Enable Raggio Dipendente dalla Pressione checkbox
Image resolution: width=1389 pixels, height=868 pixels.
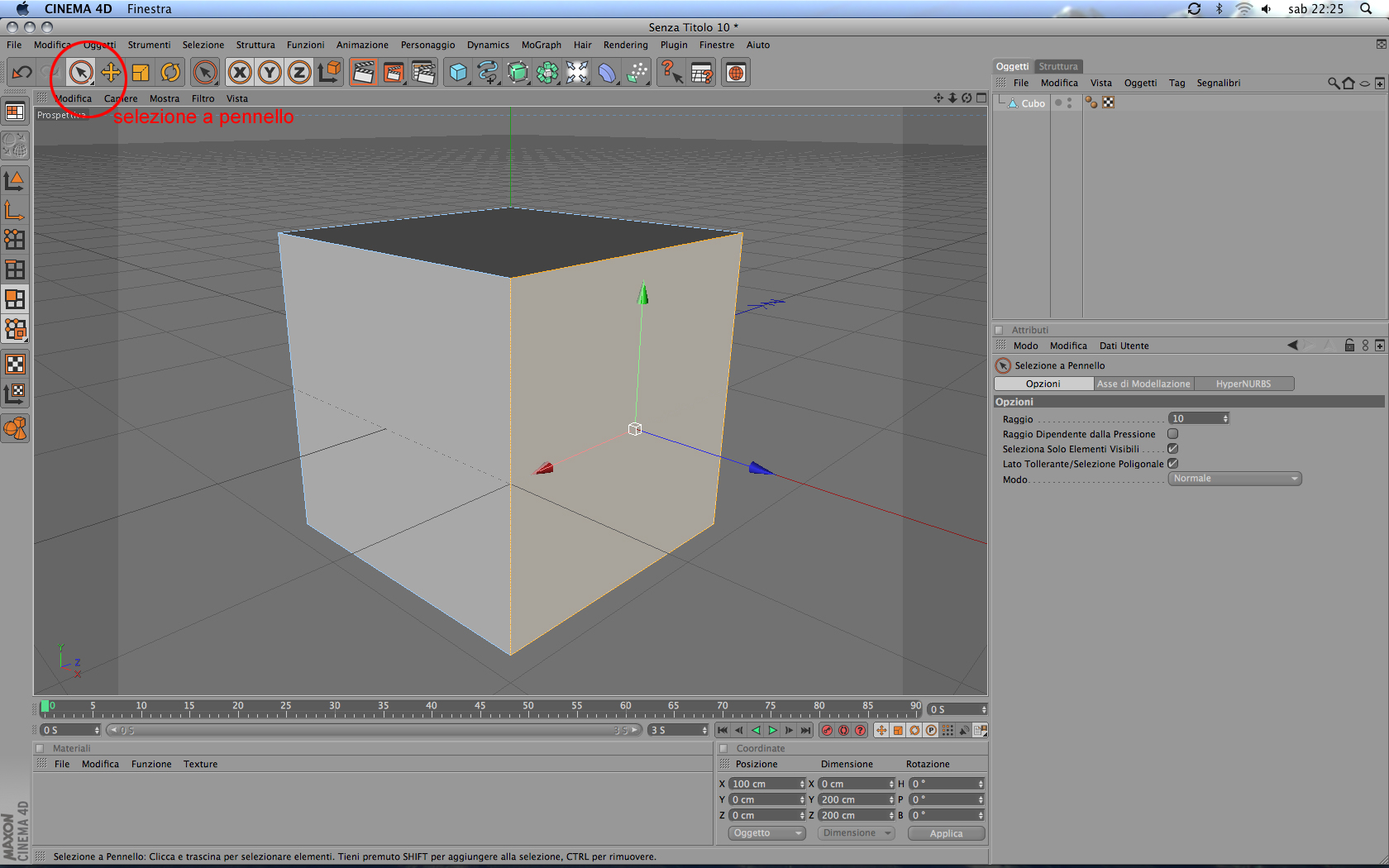pyautogui.click(x=1172, y=433)
